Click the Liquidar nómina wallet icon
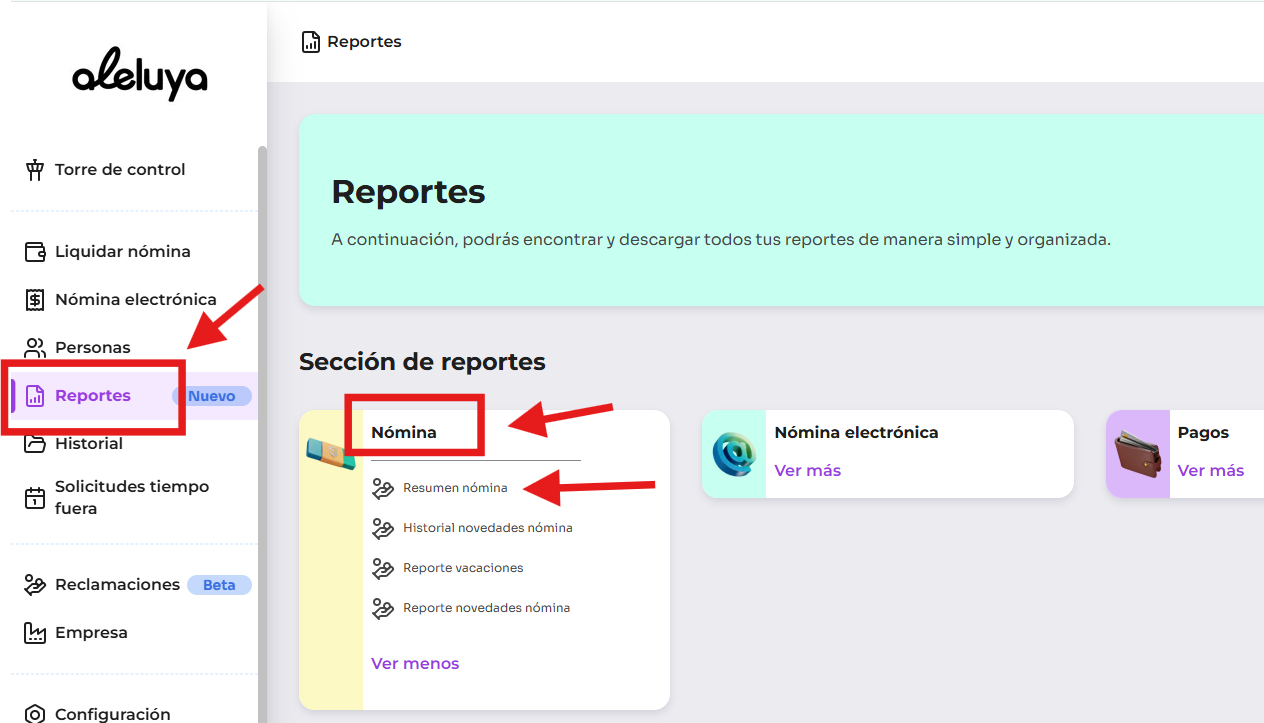 pos(36,252)
